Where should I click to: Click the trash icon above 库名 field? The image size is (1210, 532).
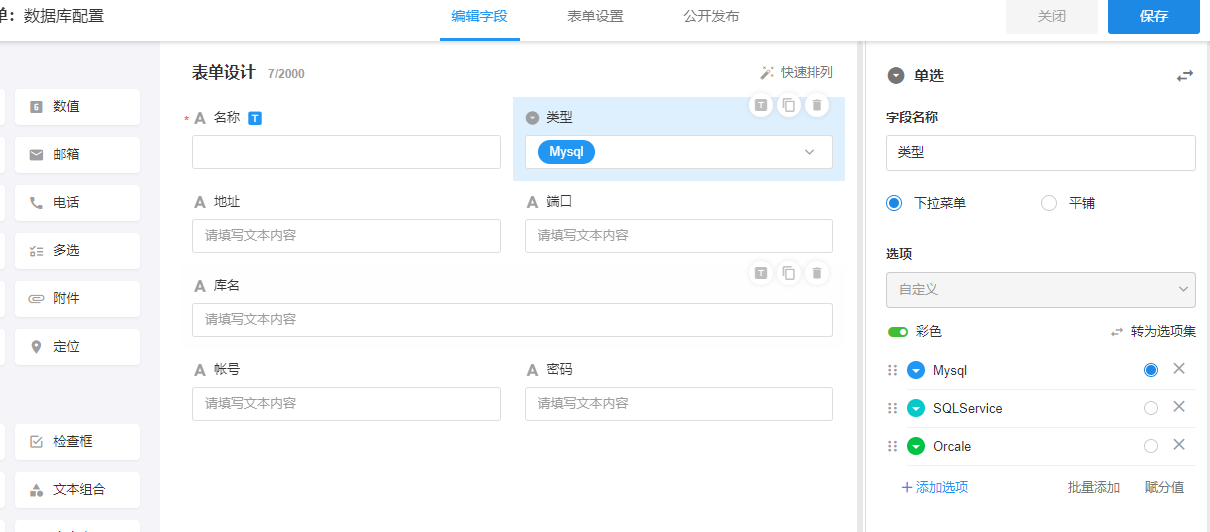[817, 273]
